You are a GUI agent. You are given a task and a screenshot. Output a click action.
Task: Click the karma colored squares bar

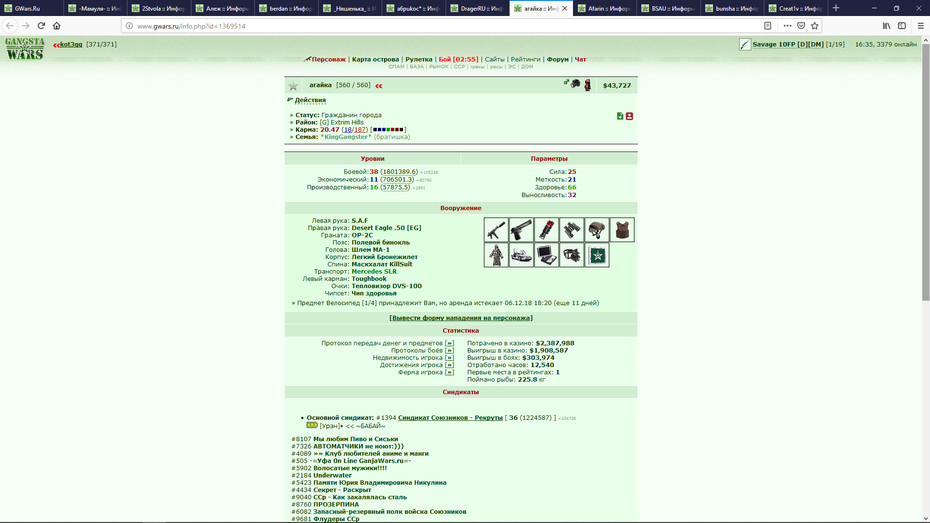pyautogui.click(x=388, y=129)
